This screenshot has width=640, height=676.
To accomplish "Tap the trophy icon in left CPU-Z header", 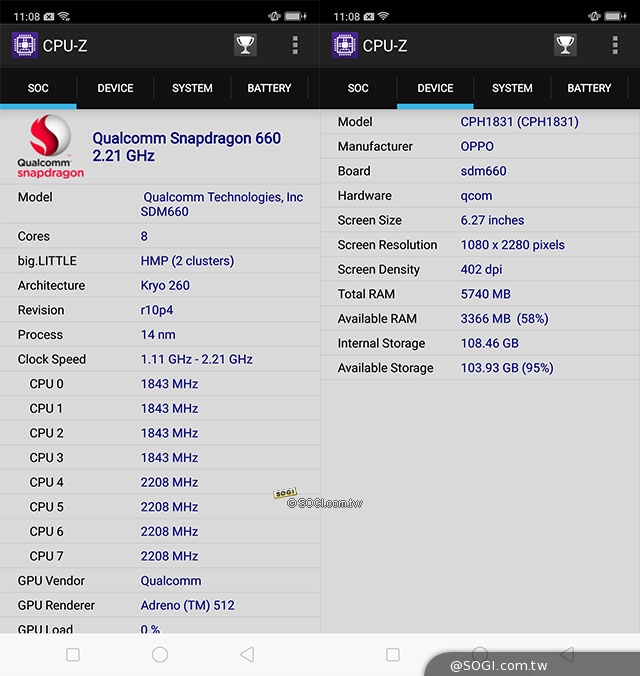I will click(x=245, y=45).
